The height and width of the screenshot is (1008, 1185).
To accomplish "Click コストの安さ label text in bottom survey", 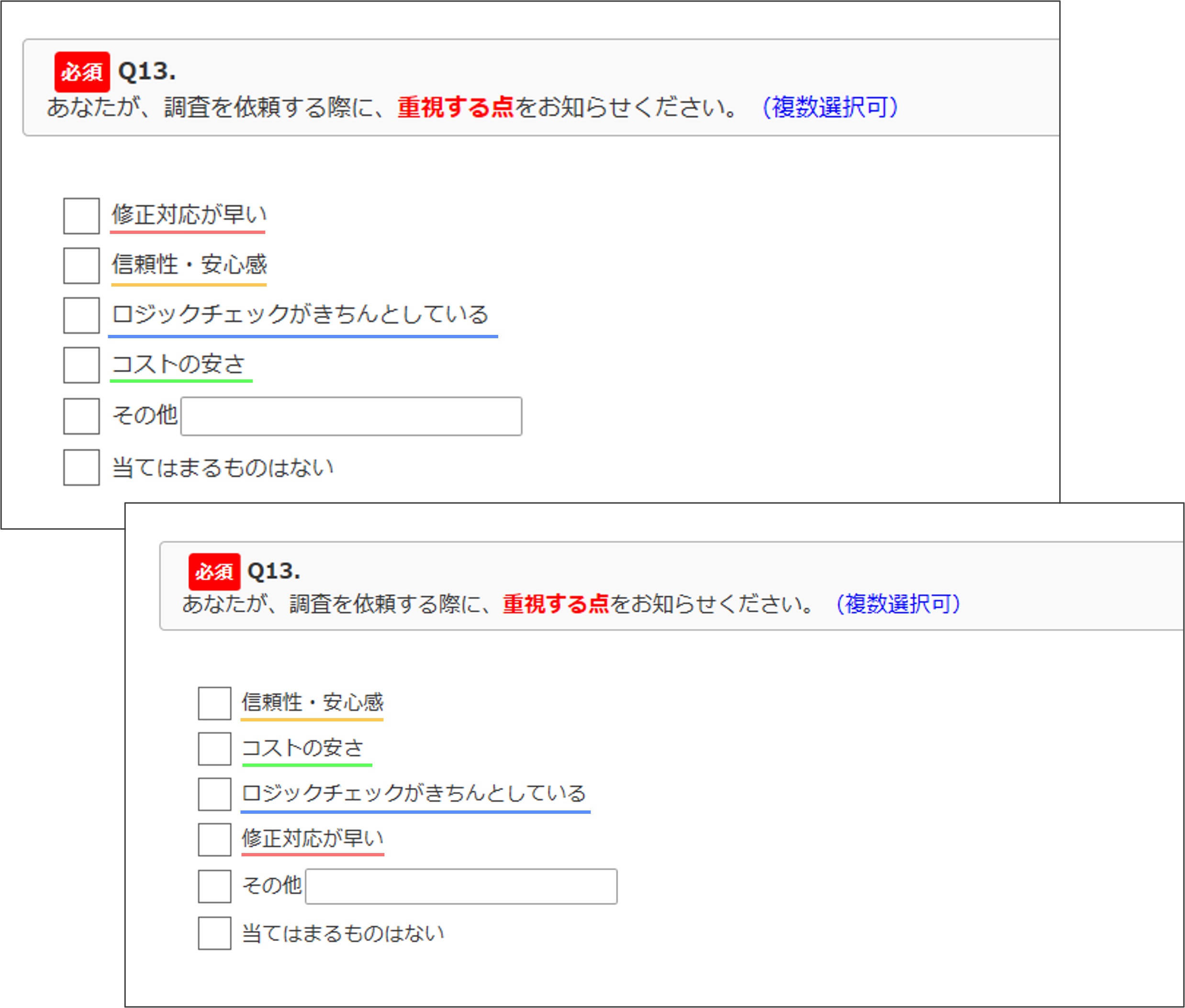I will click(302, 747).
